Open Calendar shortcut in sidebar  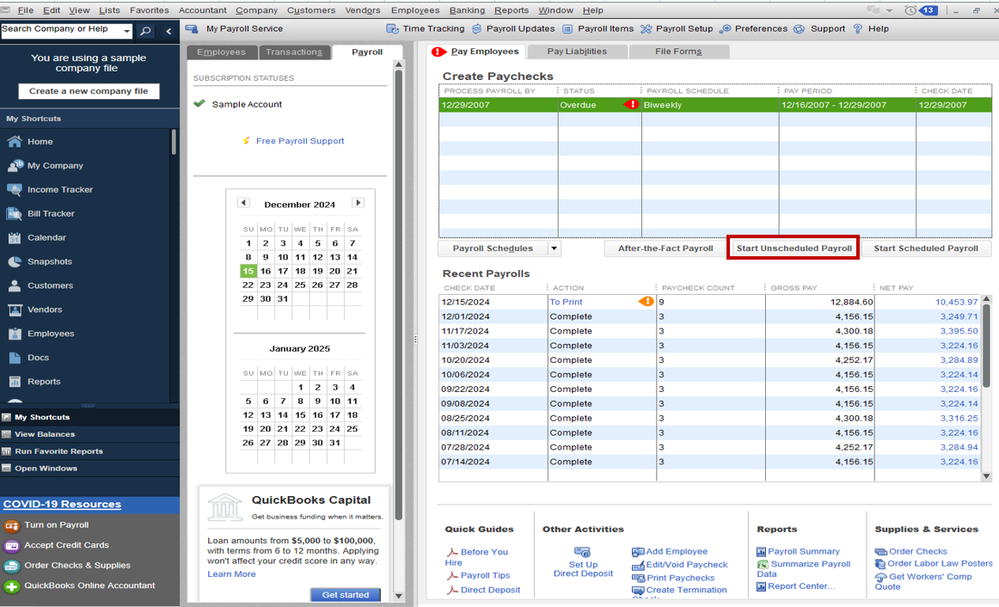[x=46, y=238]
